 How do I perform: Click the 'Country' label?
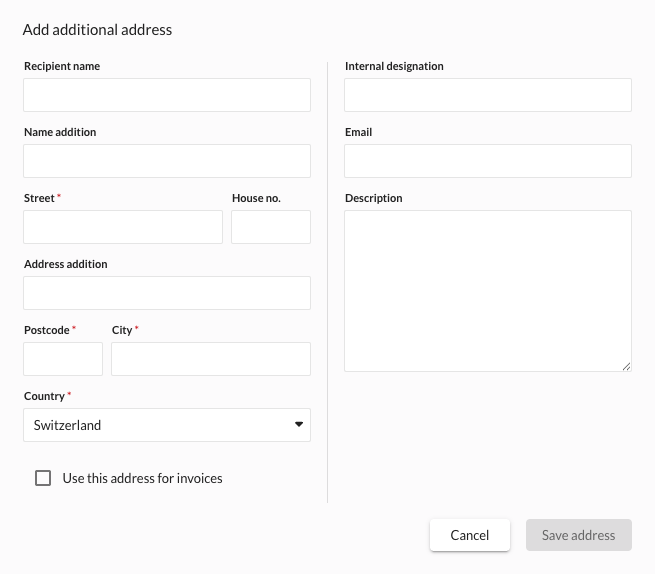click(x=44, y=396)
